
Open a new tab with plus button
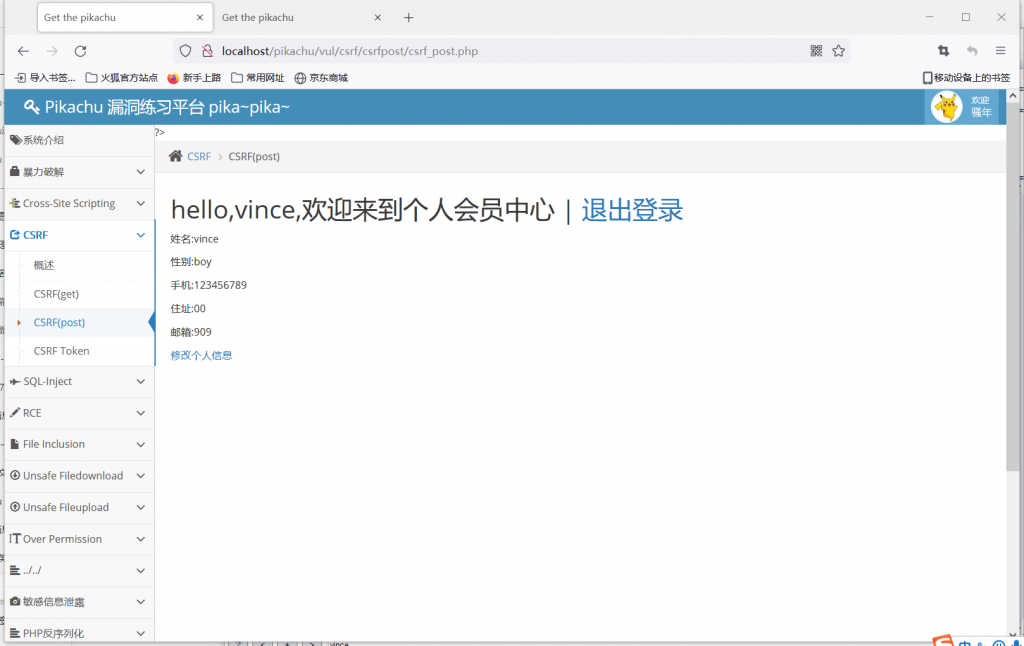point(408,18)
